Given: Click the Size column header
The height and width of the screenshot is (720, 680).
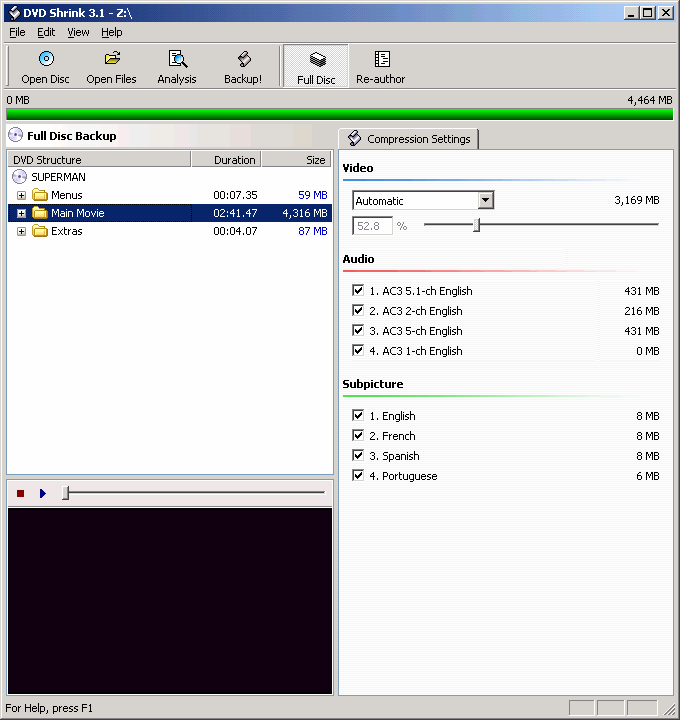Looking at the screenshot, I should (297, 160).
